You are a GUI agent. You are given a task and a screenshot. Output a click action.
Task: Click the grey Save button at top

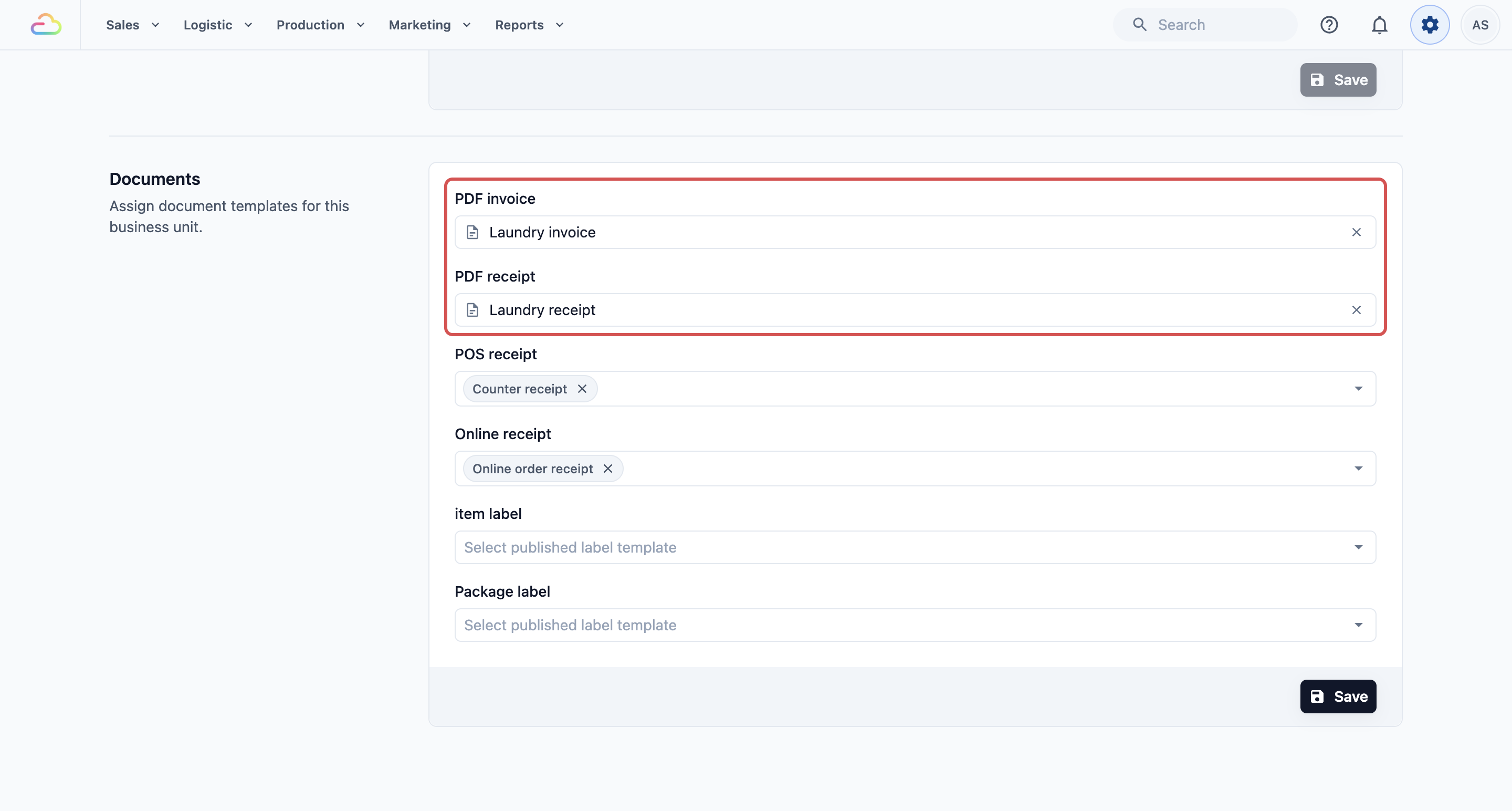click(1338, 80)
